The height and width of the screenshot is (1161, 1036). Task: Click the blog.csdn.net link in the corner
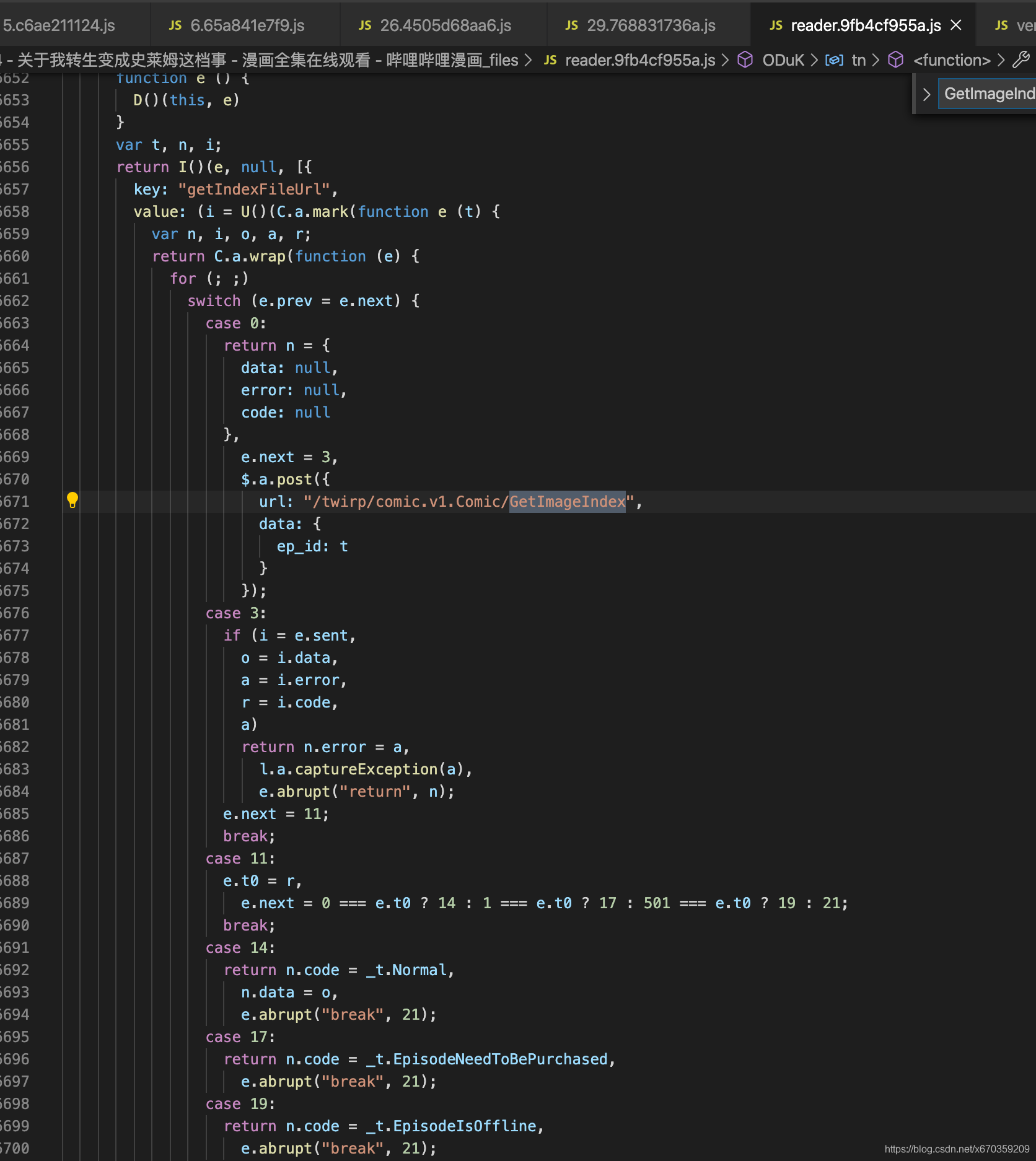pos(957,1149)
